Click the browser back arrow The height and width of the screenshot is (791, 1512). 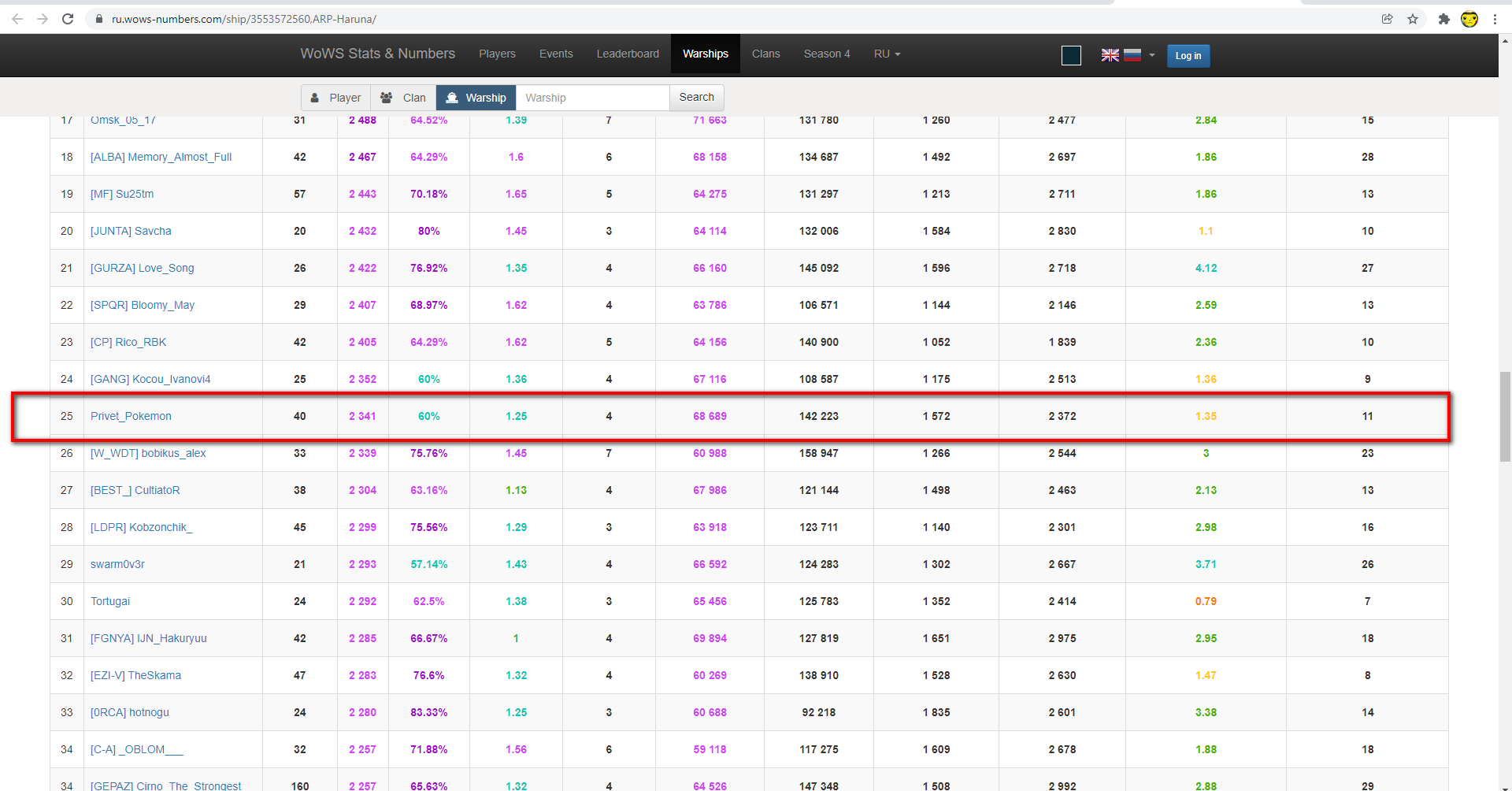tap(17, 19)
